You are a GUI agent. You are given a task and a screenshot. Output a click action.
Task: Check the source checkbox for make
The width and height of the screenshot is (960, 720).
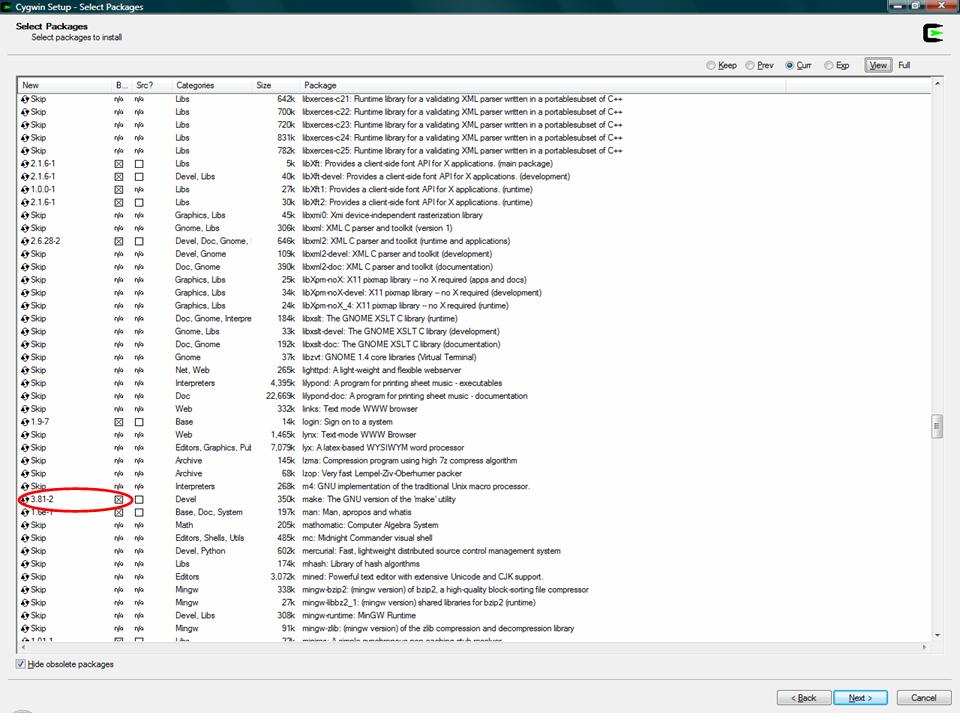(x=139, y=499)
